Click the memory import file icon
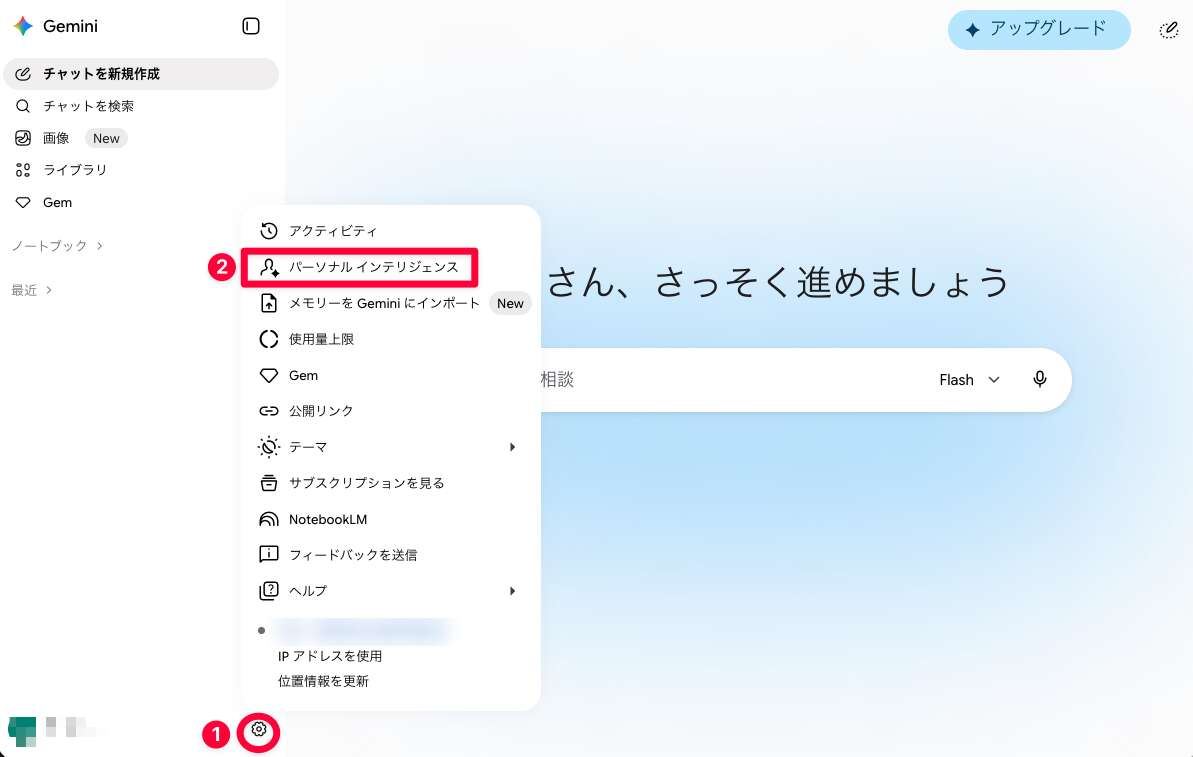 (x=269, y=303)
